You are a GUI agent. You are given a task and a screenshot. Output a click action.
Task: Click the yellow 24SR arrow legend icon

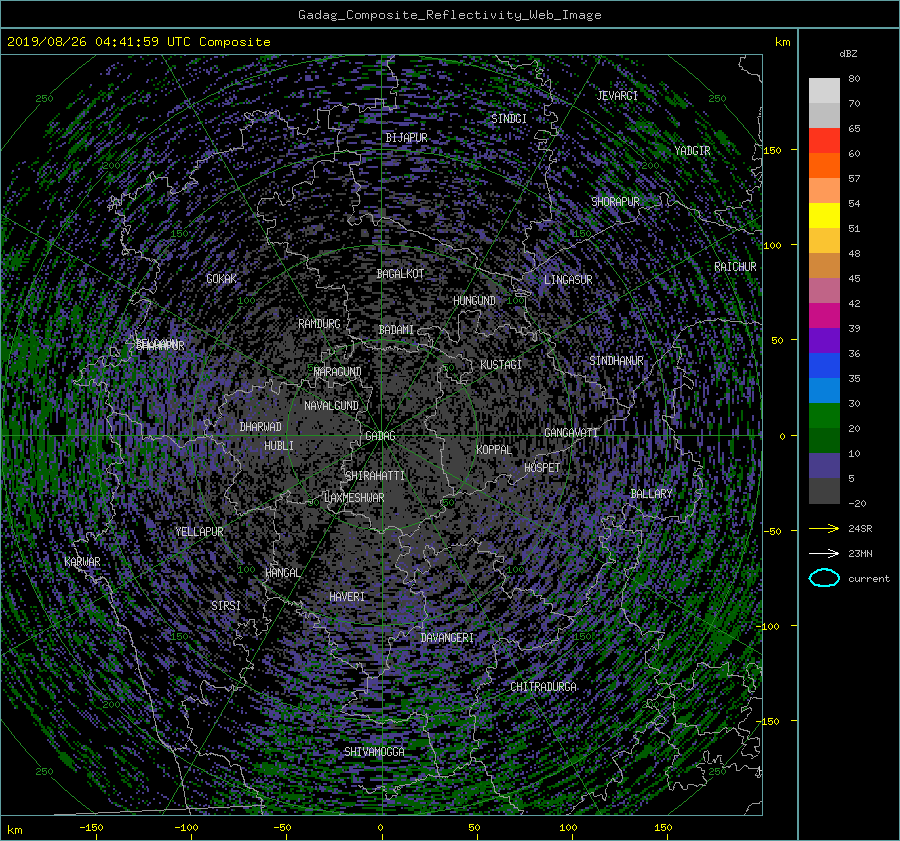[824, 529]
